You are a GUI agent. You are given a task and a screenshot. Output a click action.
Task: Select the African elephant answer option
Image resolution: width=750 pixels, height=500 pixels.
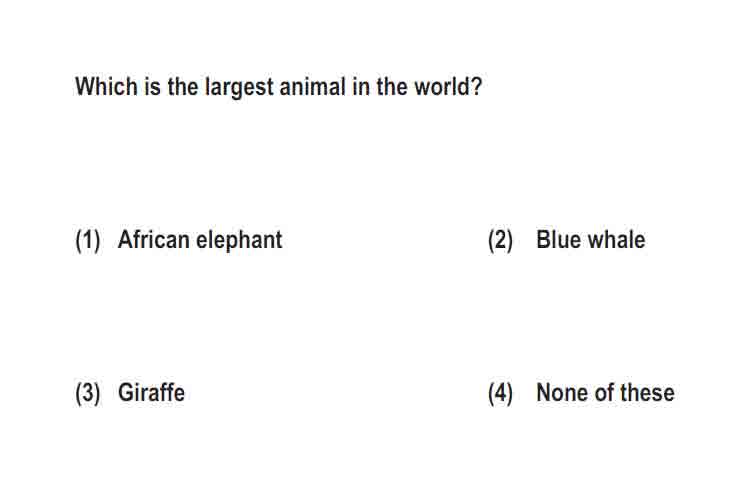200,240
